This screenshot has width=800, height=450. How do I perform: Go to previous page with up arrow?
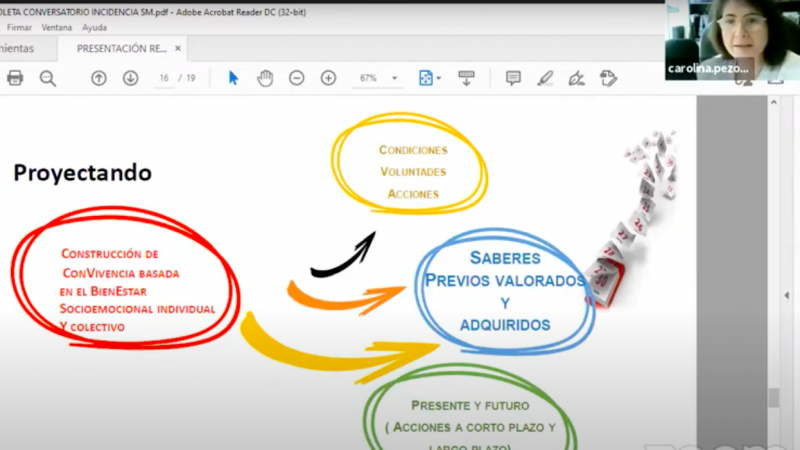tap(99, 78)
